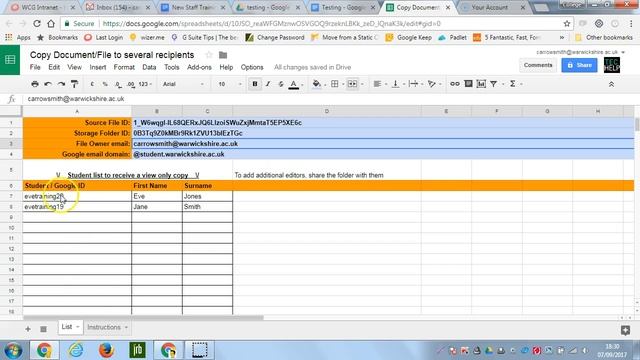Open the Sheets home icon
Image resolution: width=640 pixels, height=360 pixels.
pos(10,60)
